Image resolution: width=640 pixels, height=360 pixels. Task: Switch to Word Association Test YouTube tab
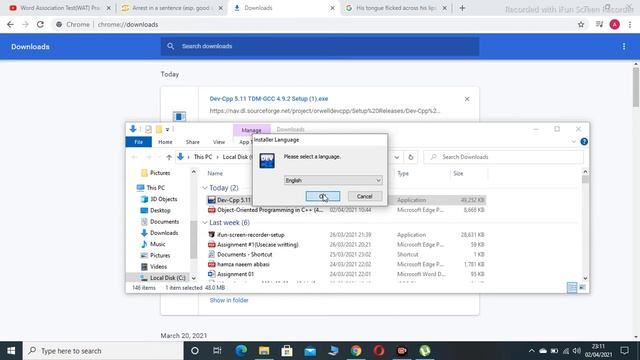coord(60,8)
